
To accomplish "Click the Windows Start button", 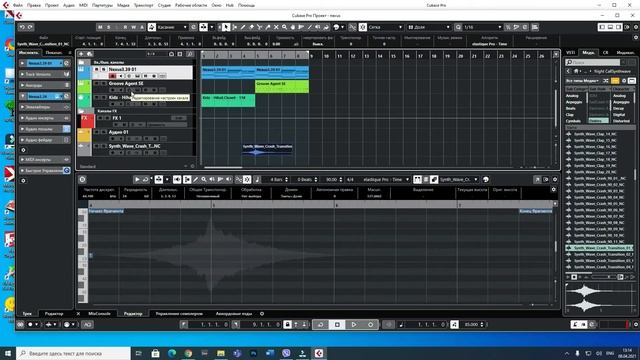I will [x=8, y=353].
